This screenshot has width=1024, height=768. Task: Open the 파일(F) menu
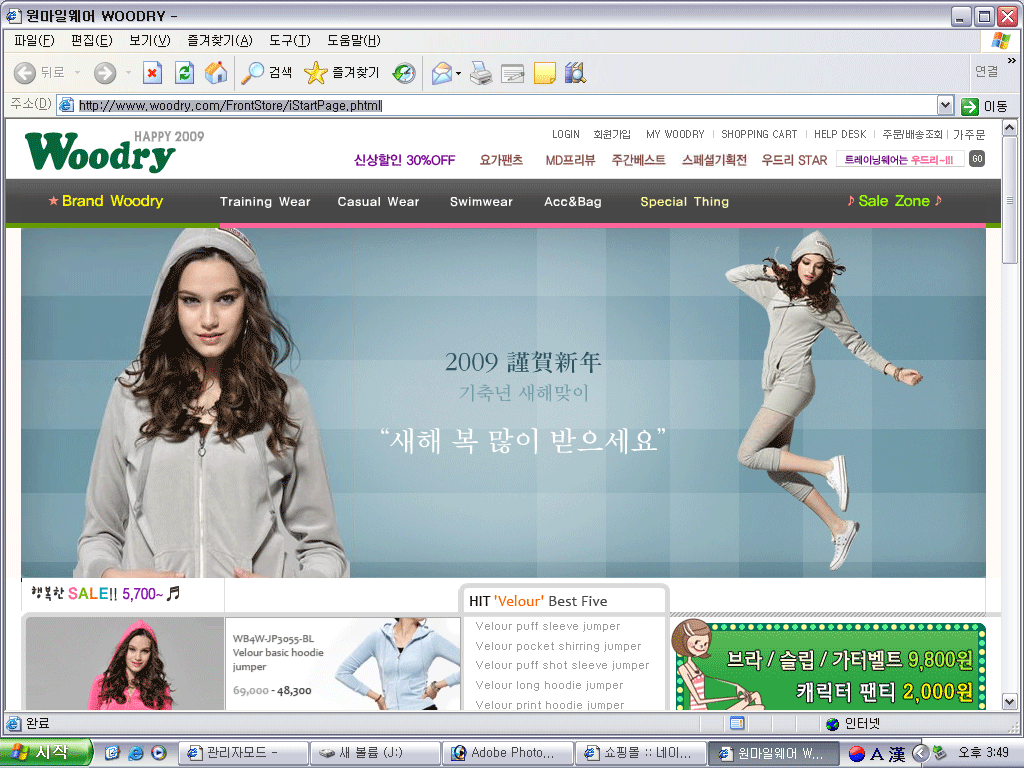click(34, 40)
